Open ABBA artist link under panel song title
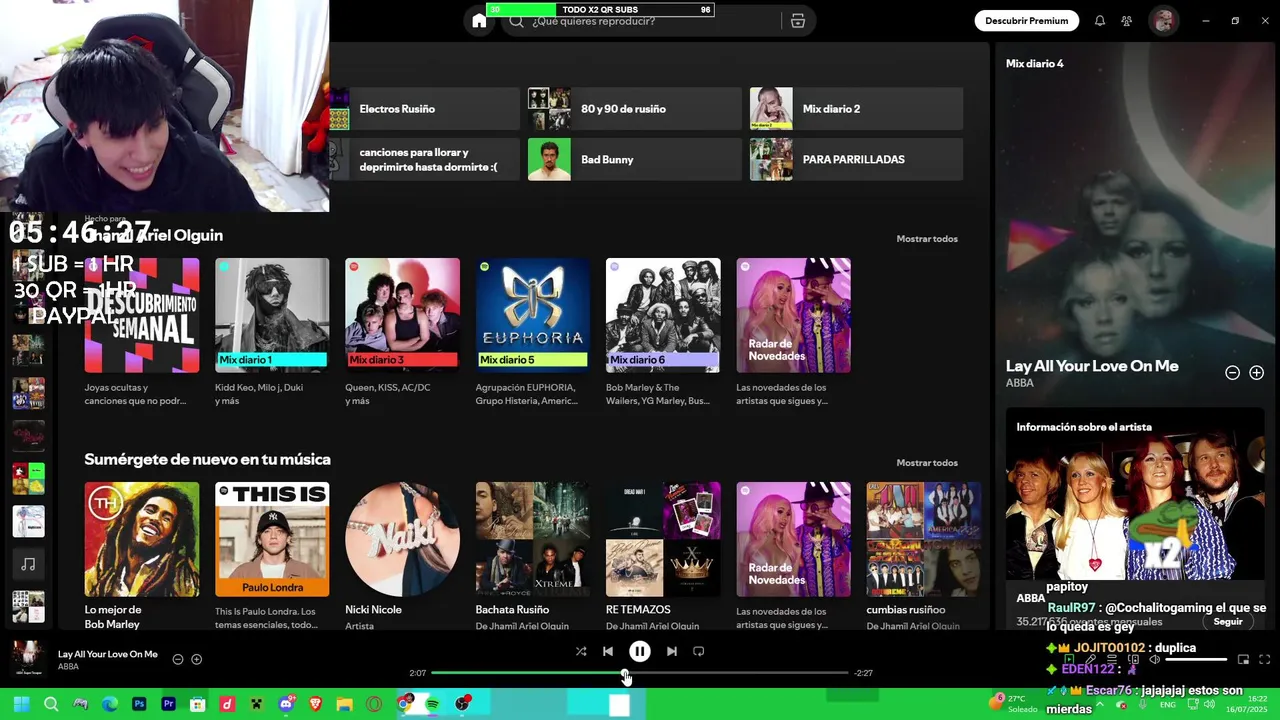 pos(1019,383)
